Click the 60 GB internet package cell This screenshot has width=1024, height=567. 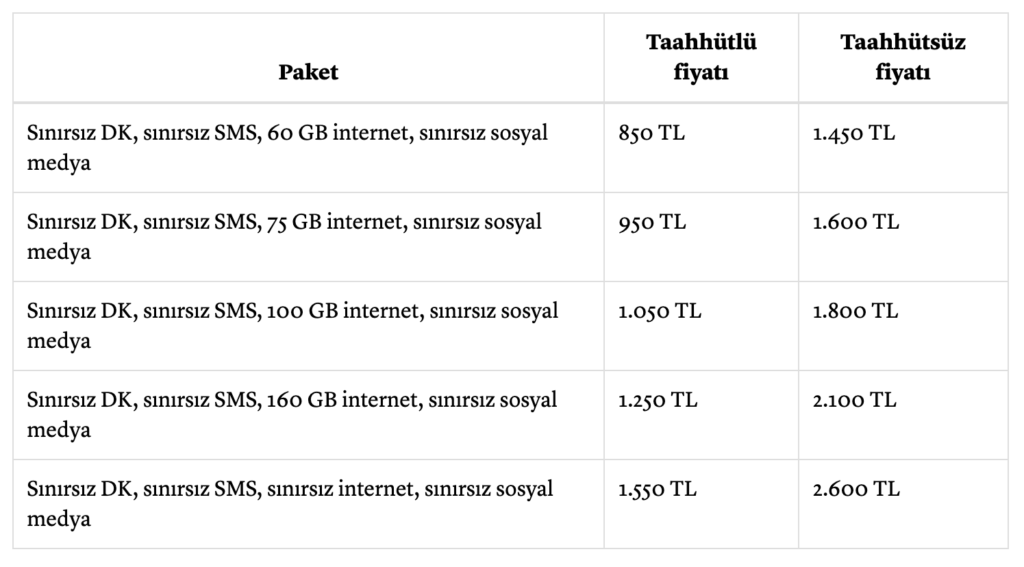[x=288, y=147]
